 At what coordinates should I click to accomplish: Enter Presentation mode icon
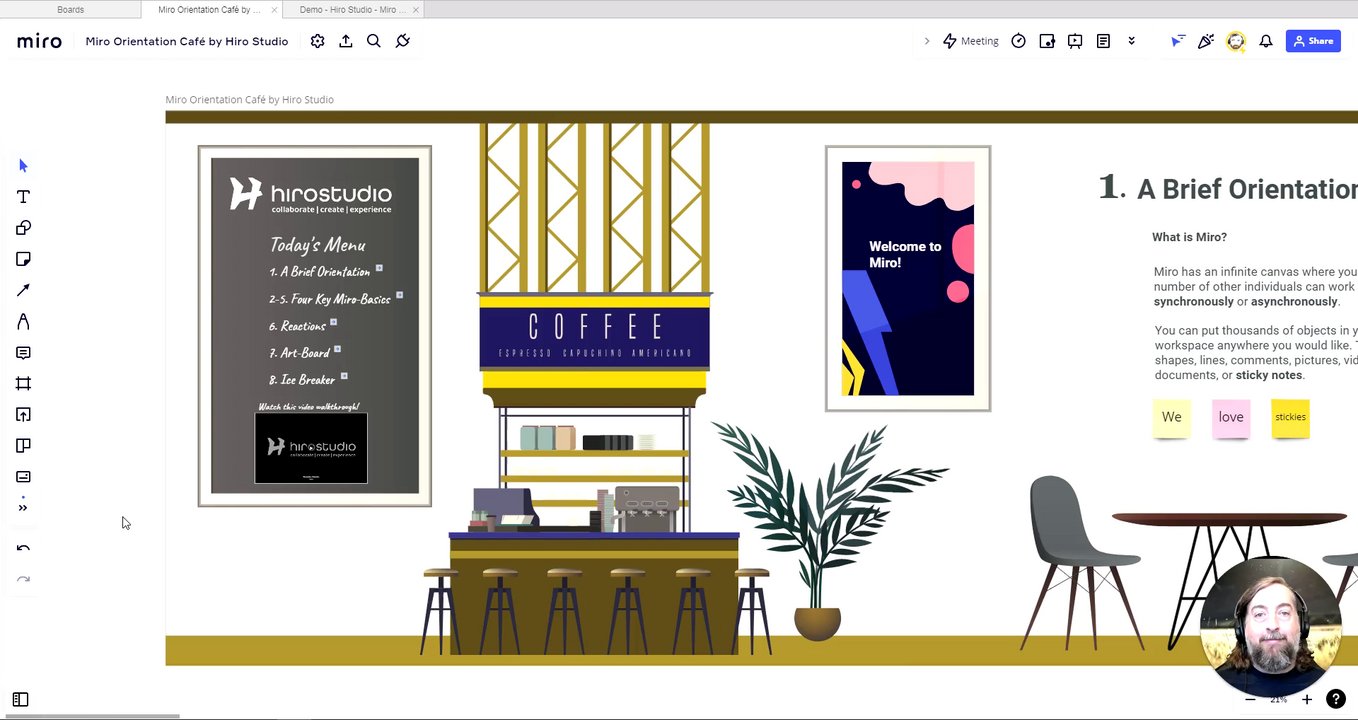coord(1075,41)
